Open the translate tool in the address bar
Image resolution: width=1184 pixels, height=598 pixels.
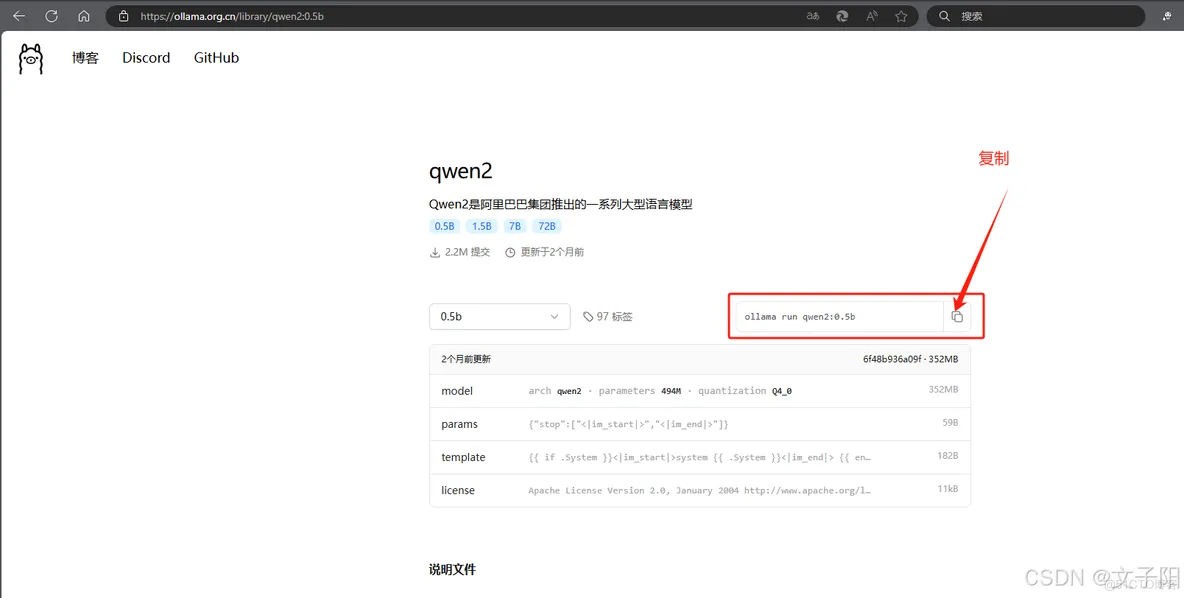coord(813,15)
